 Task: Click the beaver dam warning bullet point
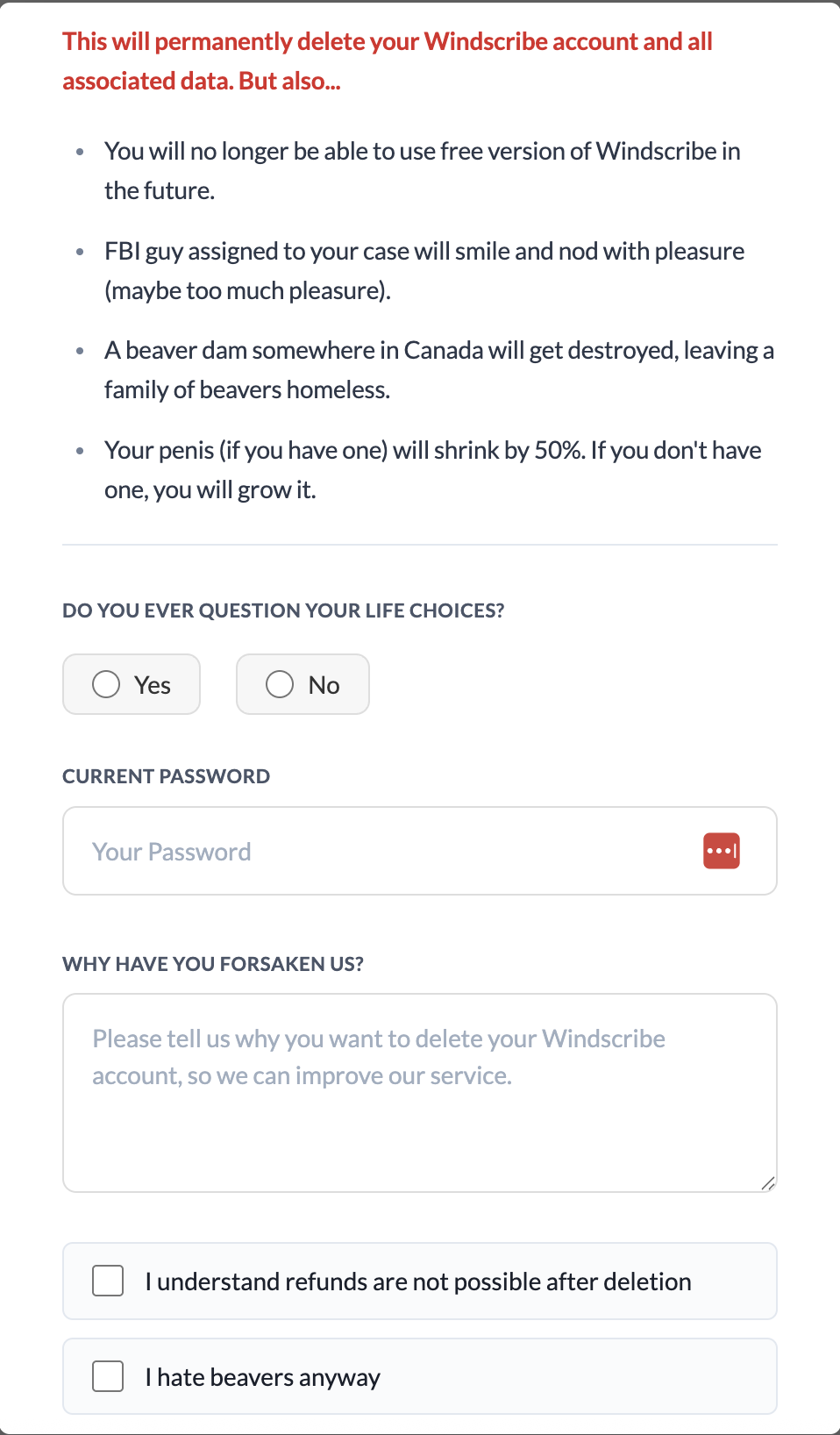pos(438,369)
